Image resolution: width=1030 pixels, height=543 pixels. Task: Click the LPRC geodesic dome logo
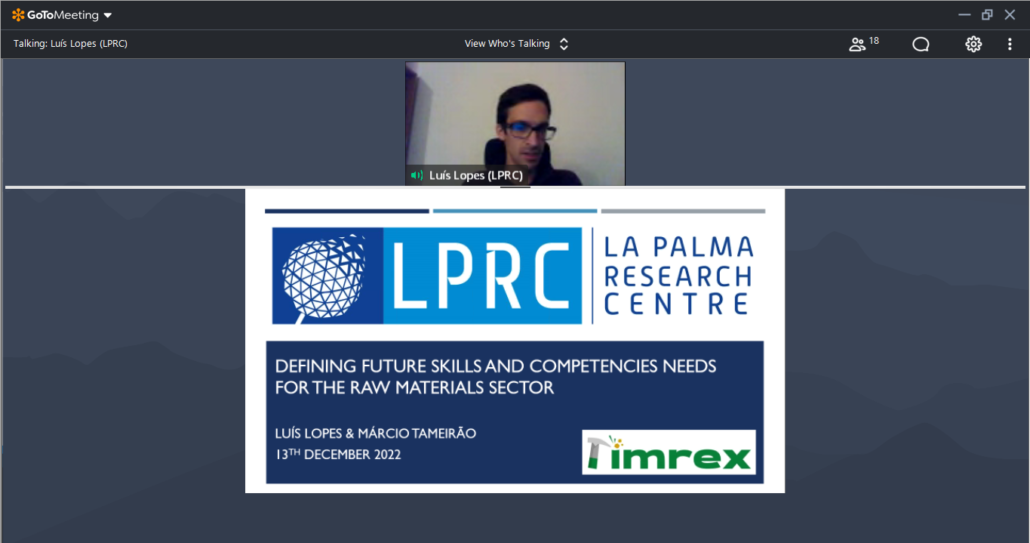[326, 275]
